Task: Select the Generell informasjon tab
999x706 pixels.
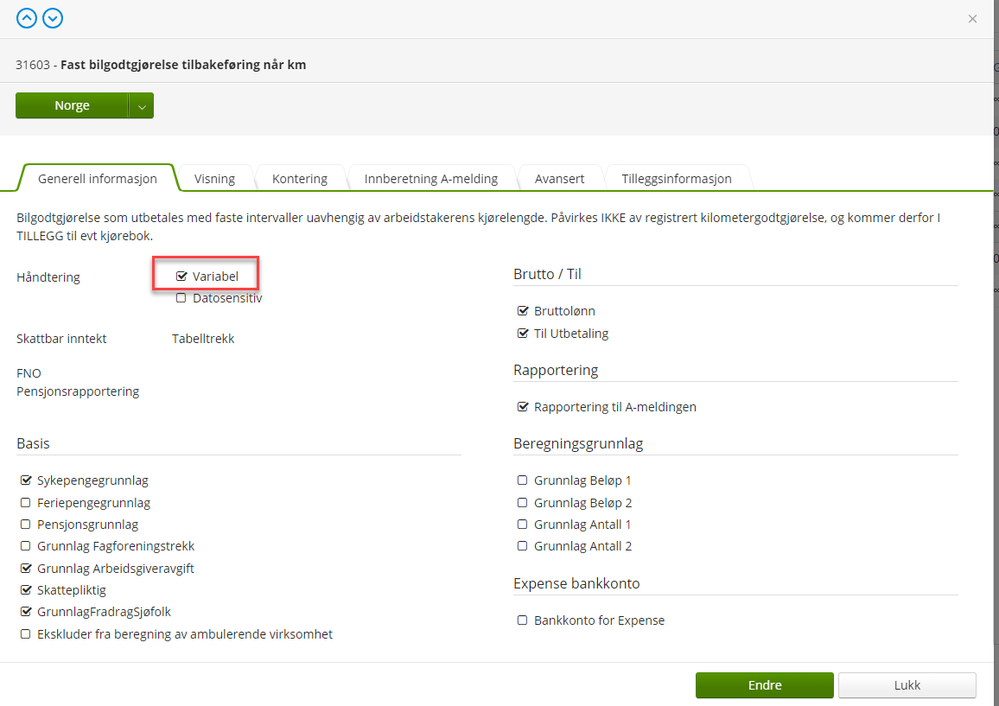Action: pos(97,178)
